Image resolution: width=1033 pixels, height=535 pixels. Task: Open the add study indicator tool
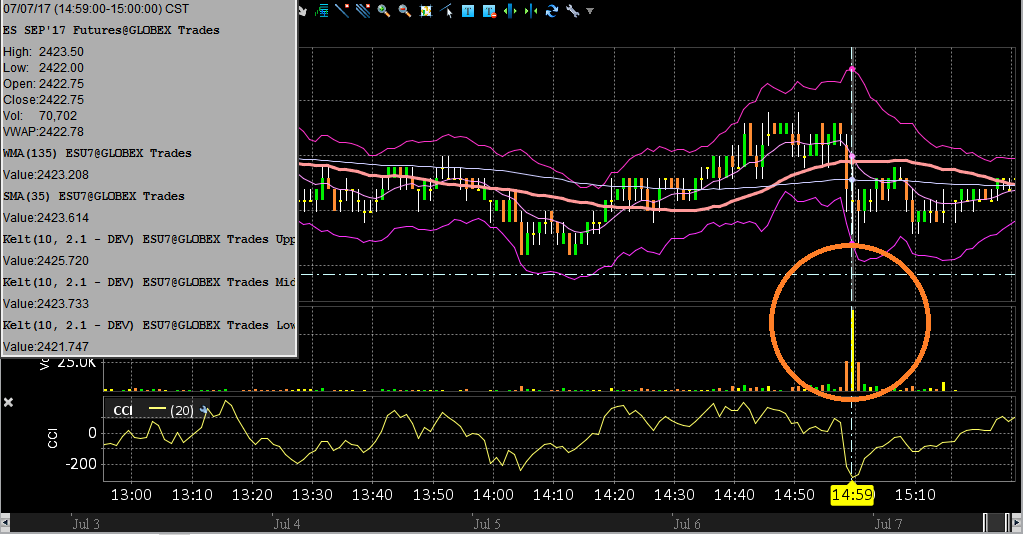click(x=321, y=11)
